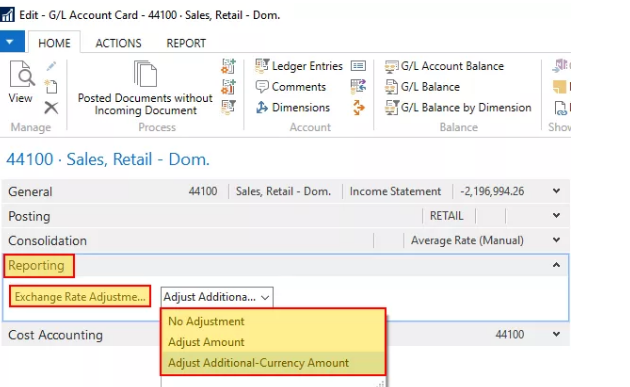Open the blue application menu dropdown
This screenshot has height=387, width=630.
[x=12, y=41]
